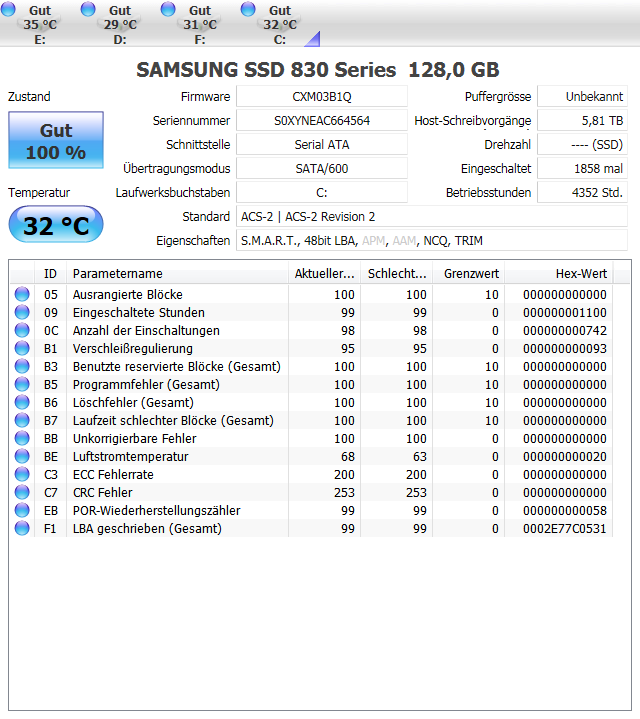
Task: Click the Drehzahl value ---- (SSD)
Action: 582,144
